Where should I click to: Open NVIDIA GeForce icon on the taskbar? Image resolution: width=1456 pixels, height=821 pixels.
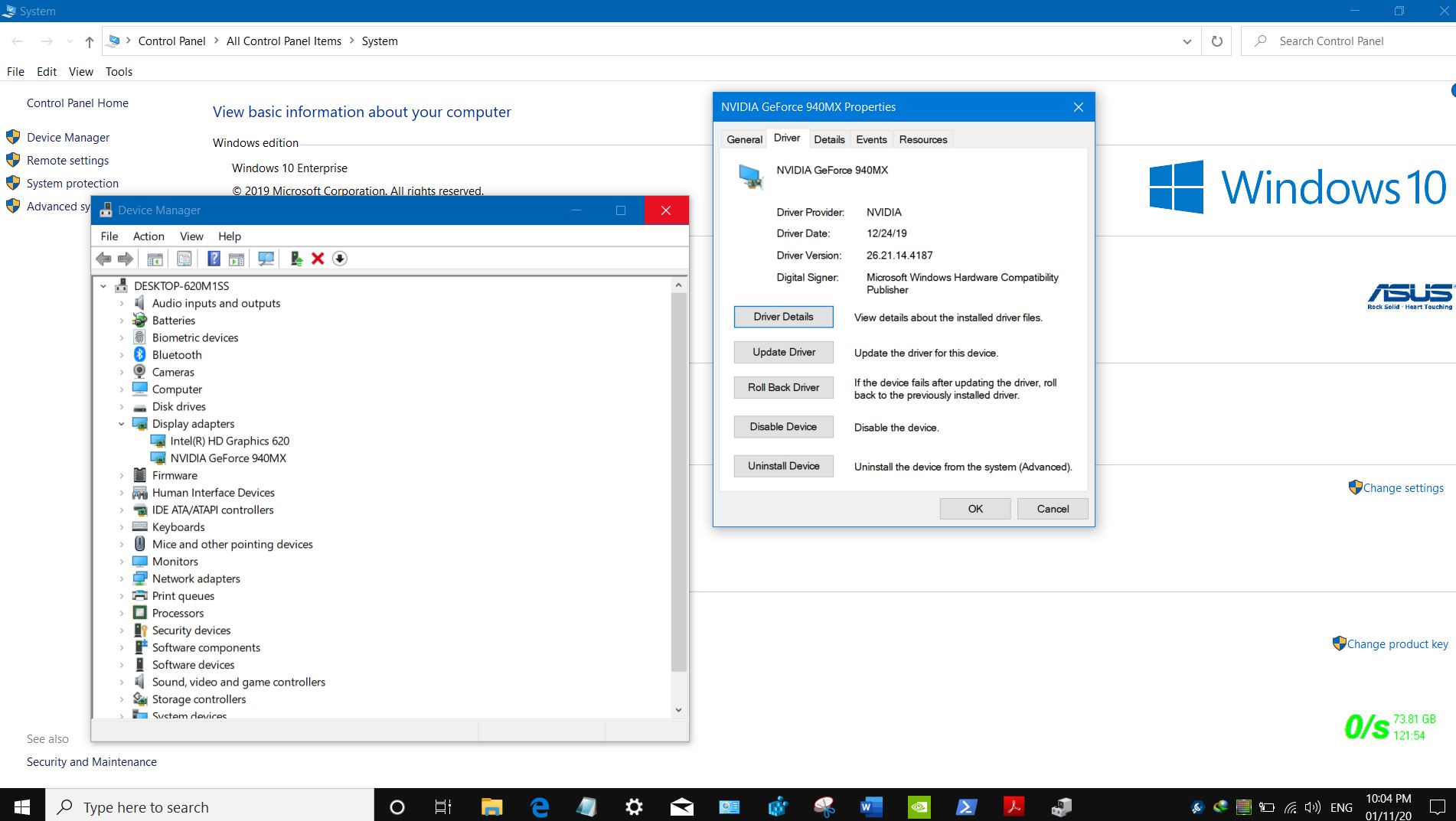[x=919, y=806]
